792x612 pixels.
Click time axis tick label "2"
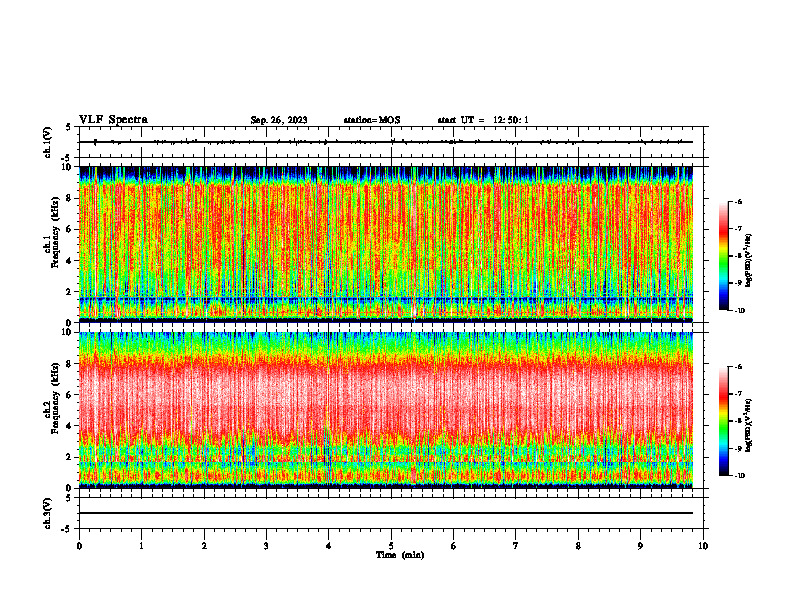204,546
